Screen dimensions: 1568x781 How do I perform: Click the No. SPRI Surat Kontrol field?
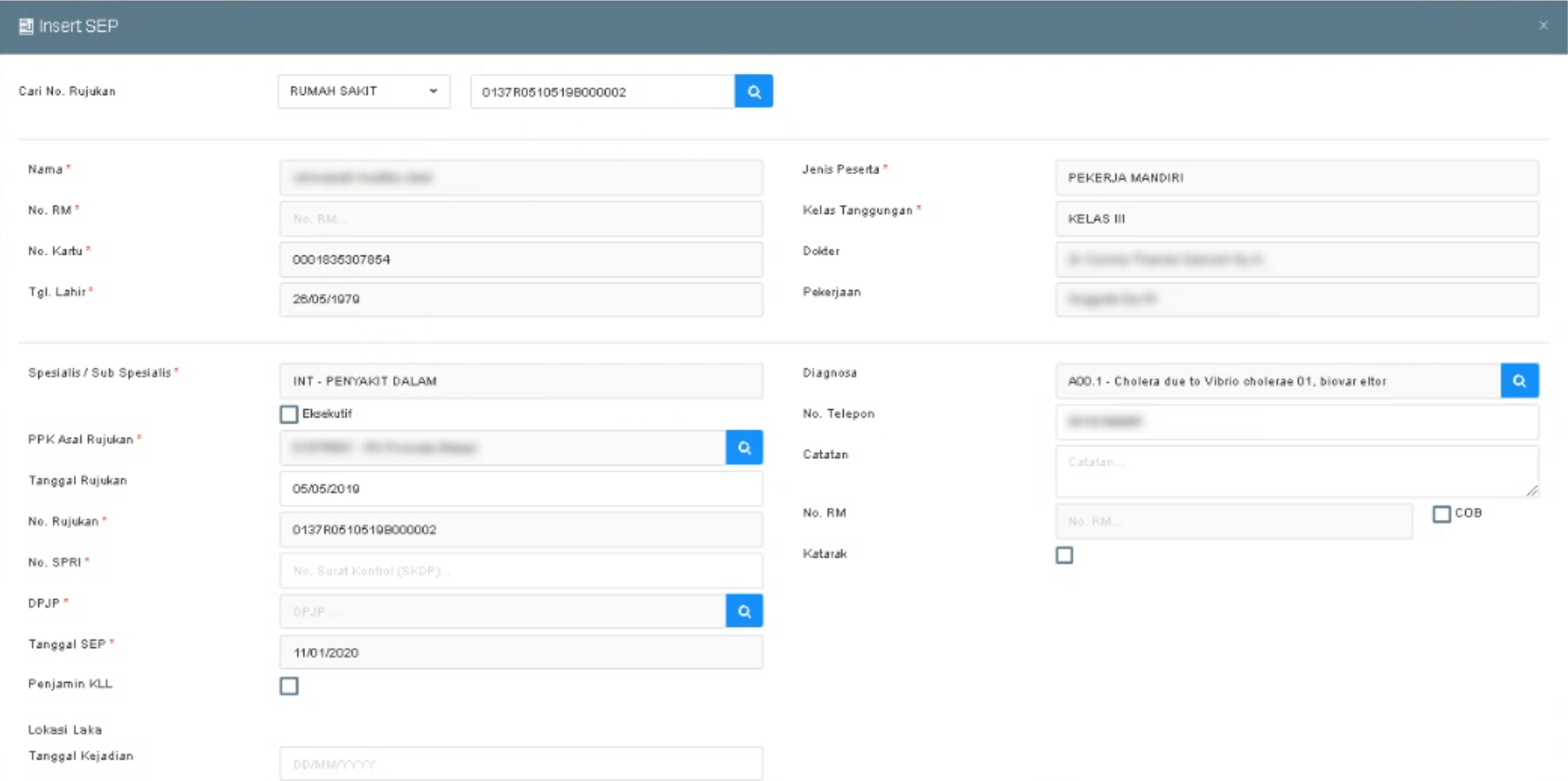click(x=521, y=571)
